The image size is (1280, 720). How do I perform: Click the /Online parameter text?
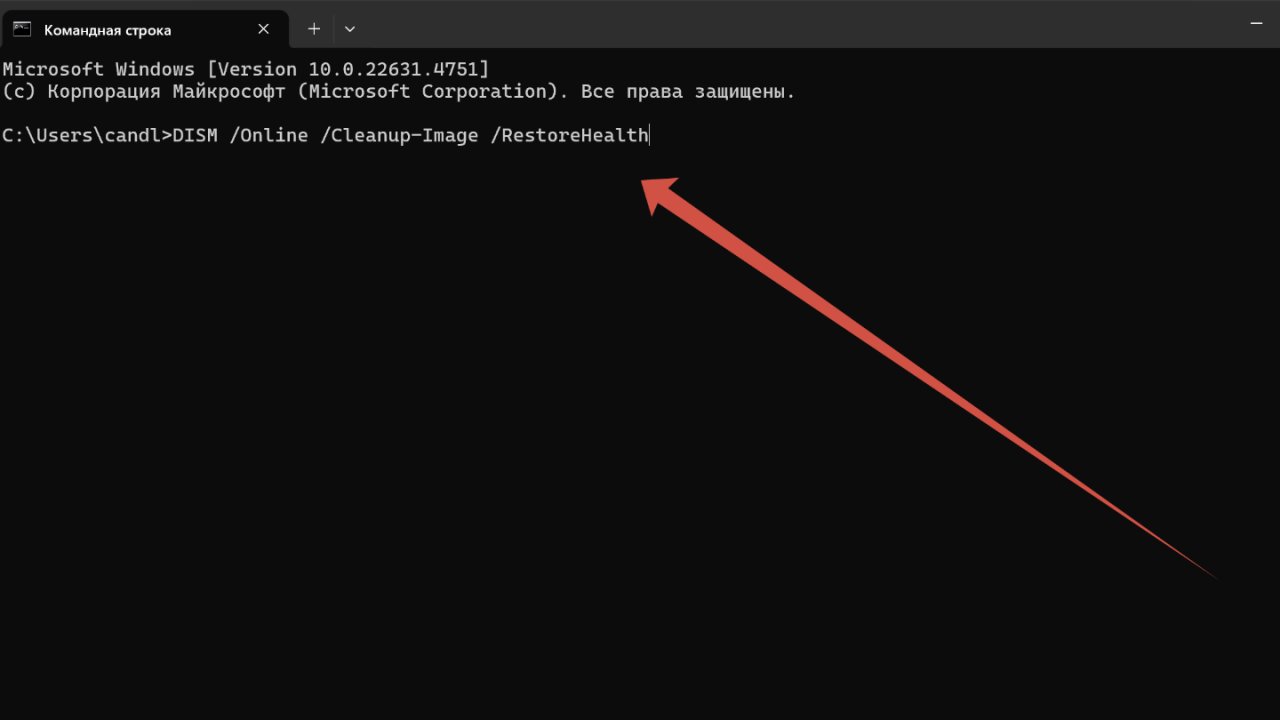269,135
